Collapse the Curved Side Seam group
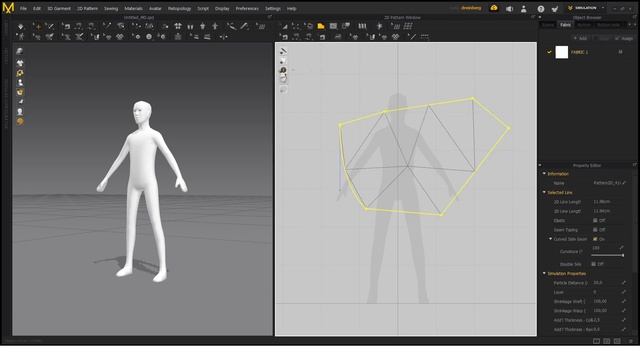Screen dimensions: 640x360 (x=550, y=239)
